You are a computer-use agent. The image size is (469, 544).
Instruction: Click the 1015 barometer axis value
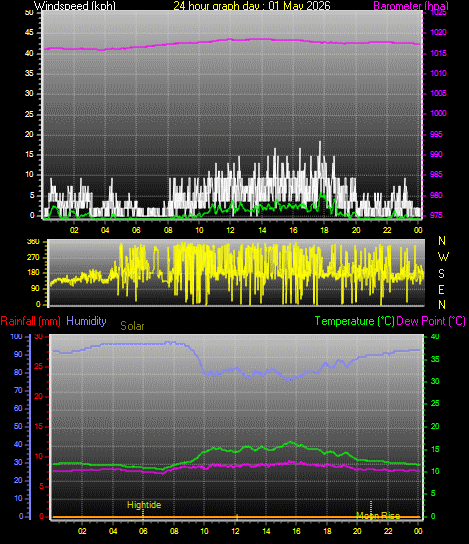(439, 53)
